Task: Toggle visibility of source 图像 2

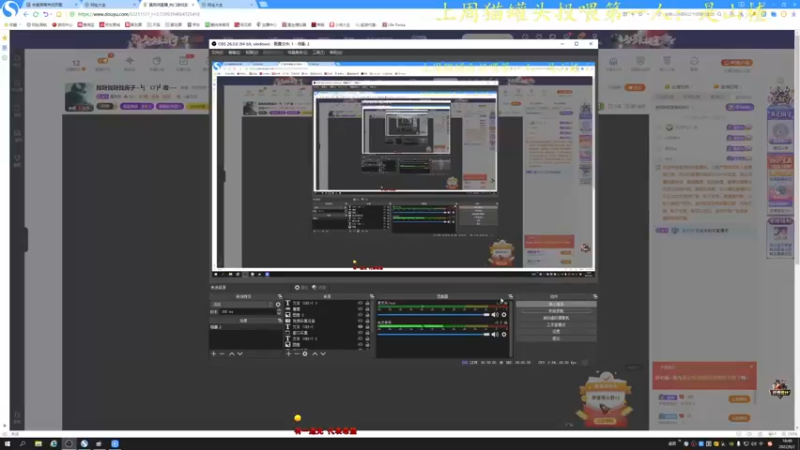Action: [x=360, y=315]
